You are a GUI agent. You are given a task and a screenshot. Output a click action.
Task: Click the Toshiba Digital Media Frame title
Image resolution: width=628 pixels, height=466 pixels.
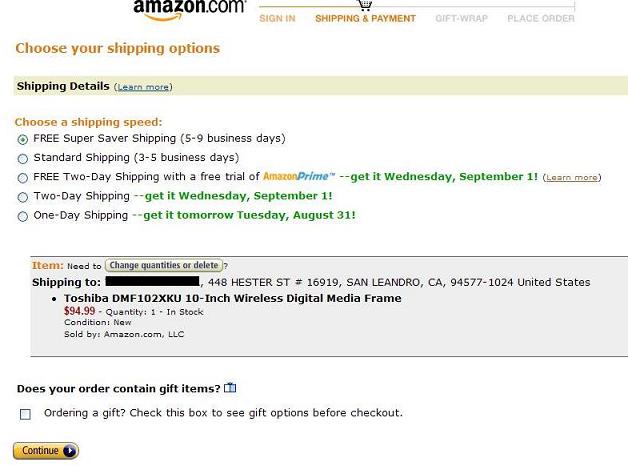[x=233, y=298]
